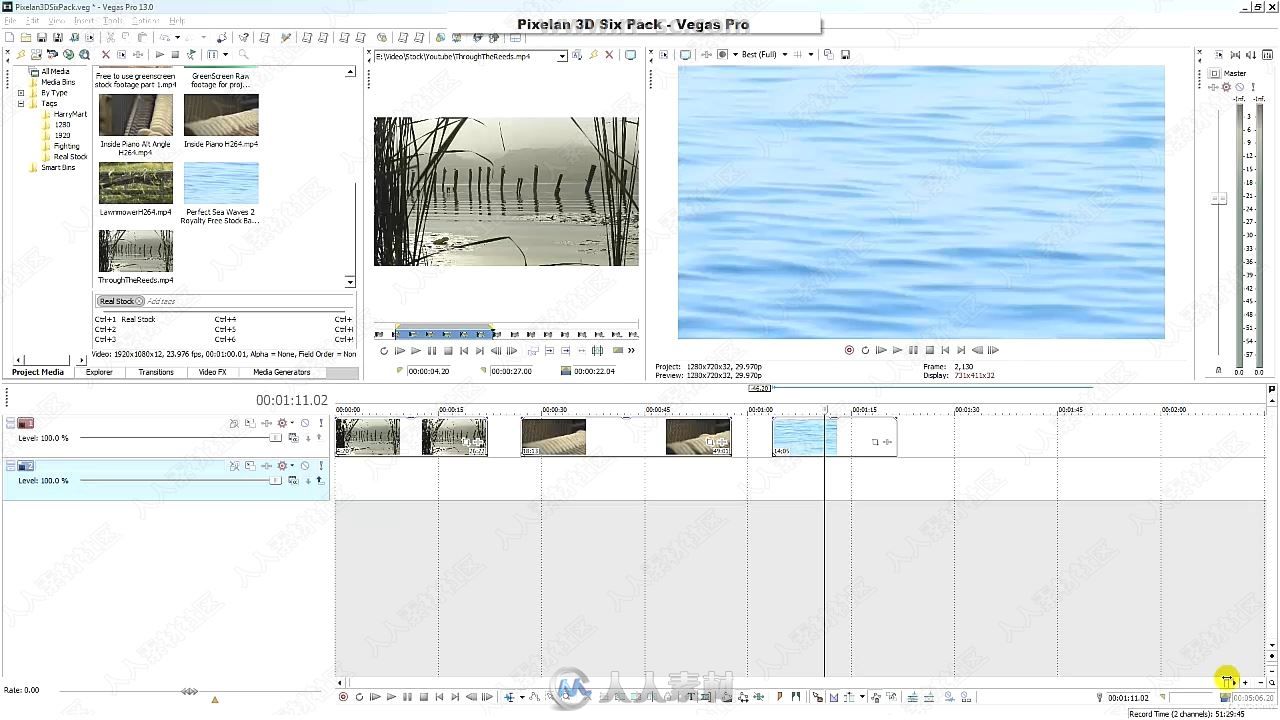1280x720 pixels.
Task: Click the Record button in the timeline transport
Action: [x=343, y=697]
